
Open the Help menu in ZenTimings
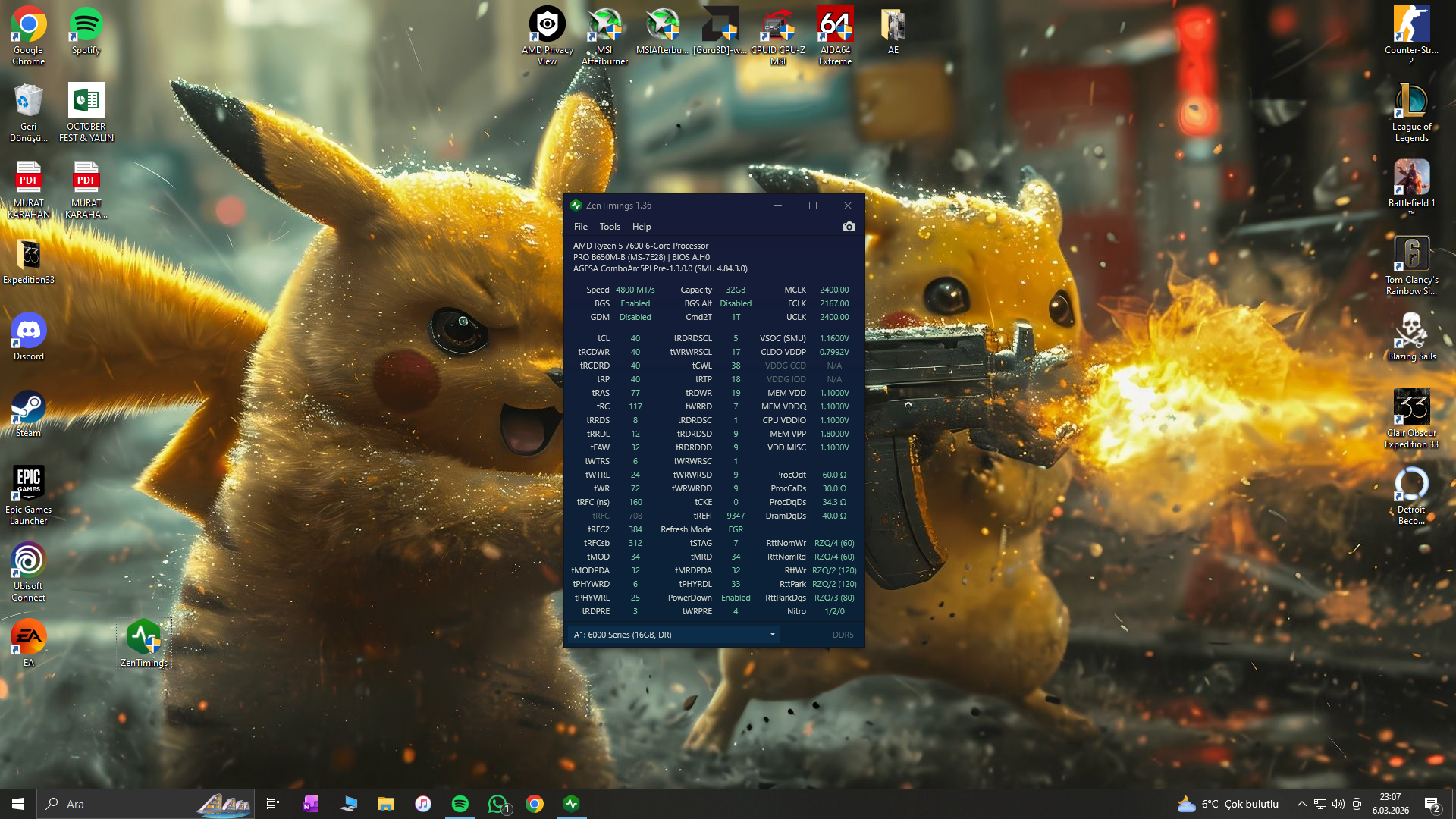pos(642,227)
